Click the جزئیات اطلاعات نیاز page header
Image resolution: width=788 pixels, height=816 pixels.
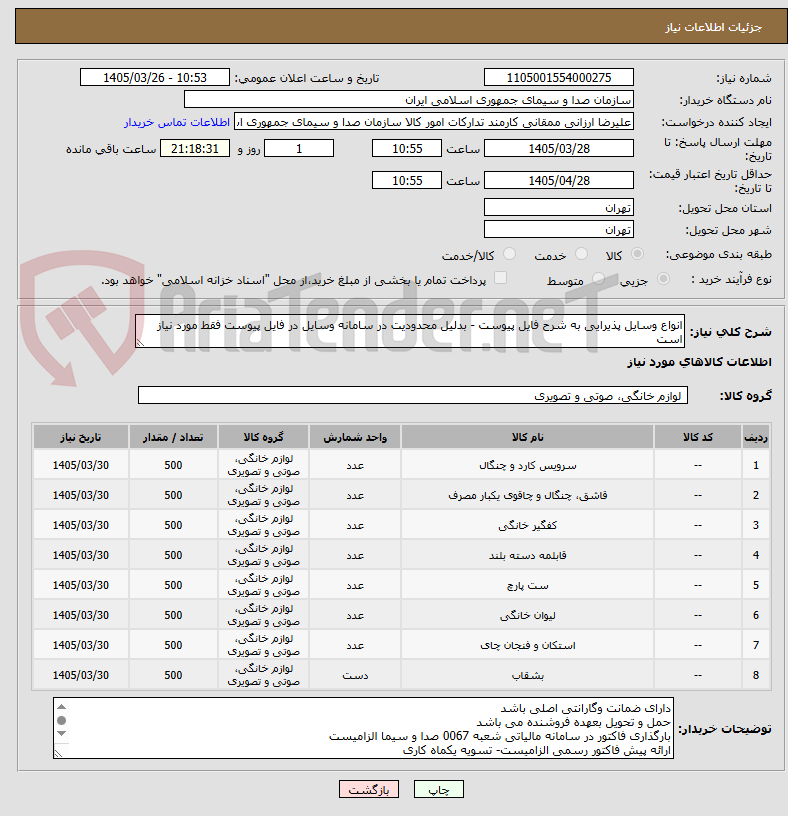click(401, 26)
